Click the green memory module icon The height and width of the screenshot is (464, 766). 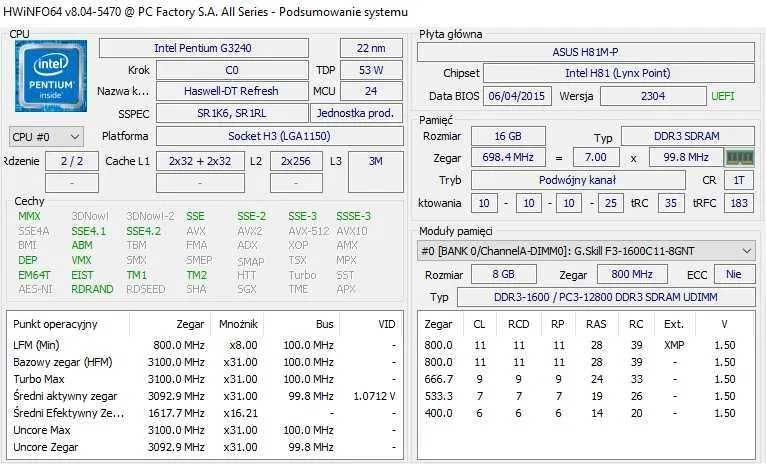[740, 157]
